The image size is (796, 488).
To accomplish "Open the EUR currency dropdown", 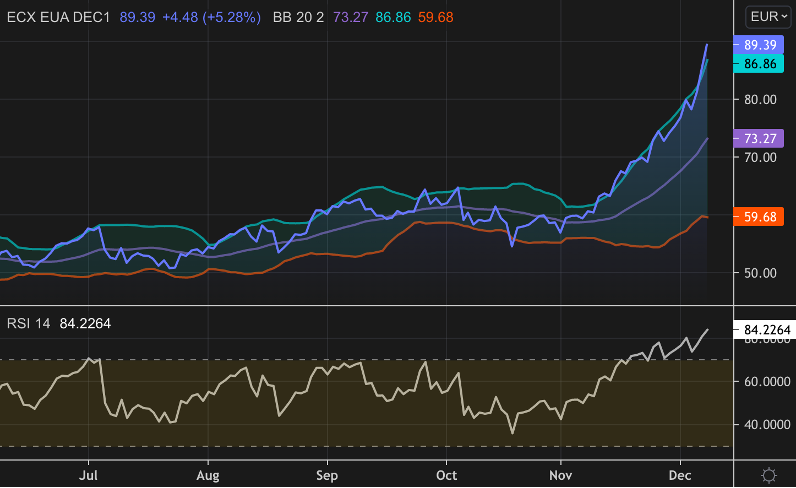I will click(x=765, y=17).
